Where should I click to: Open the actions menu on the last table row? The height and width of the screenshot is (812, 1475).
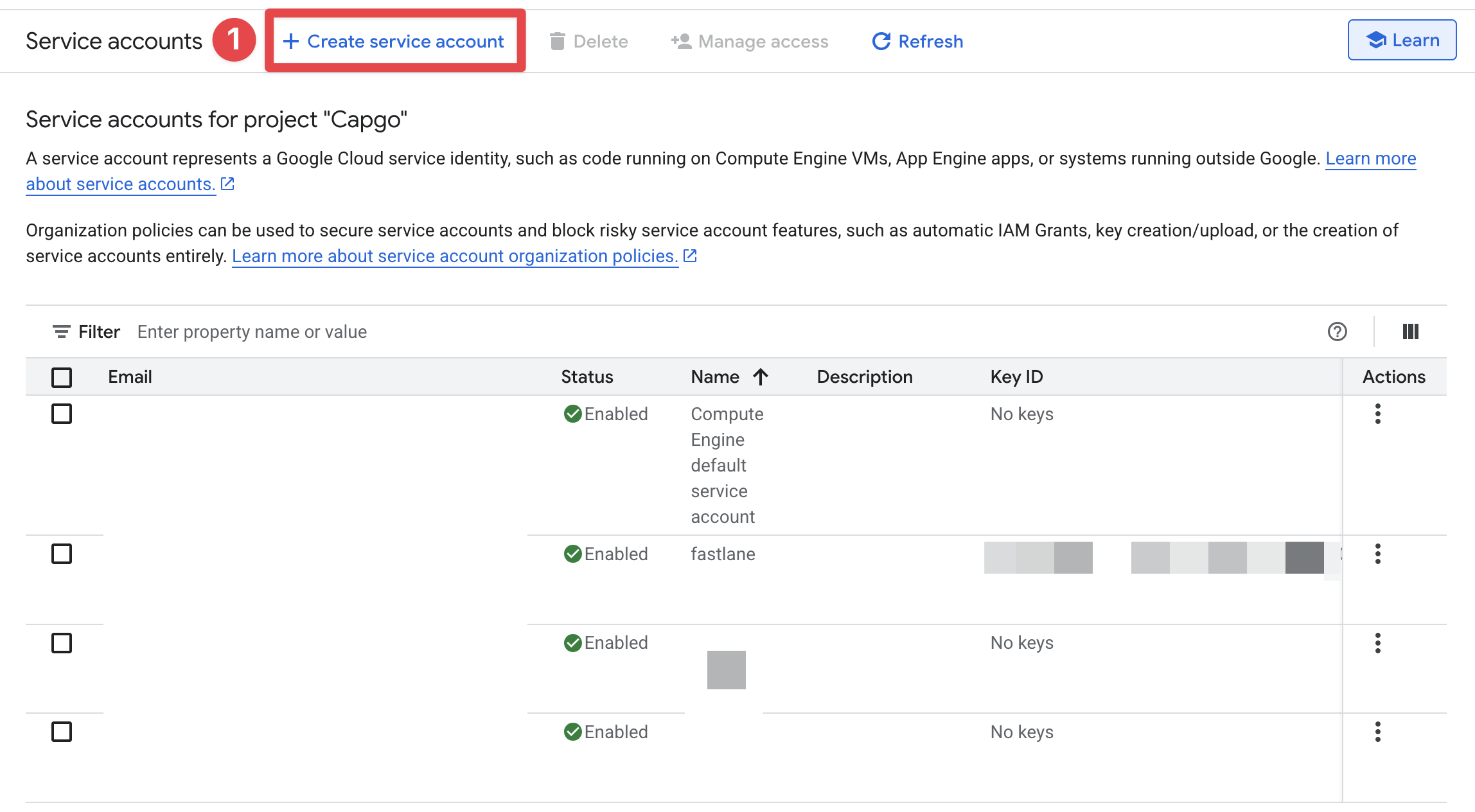[1378, 731]
